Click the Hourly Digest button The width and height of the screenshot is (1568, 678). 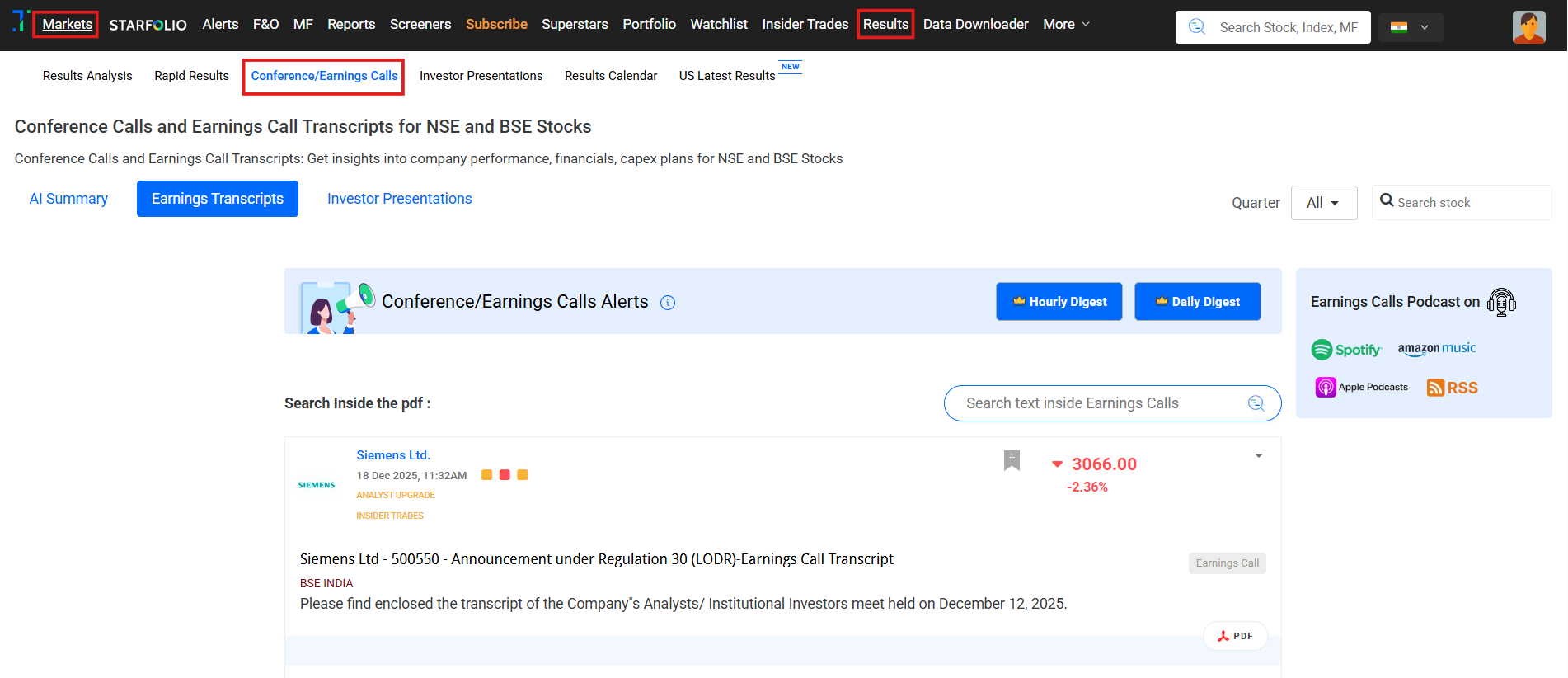(x=1059, y=302)
